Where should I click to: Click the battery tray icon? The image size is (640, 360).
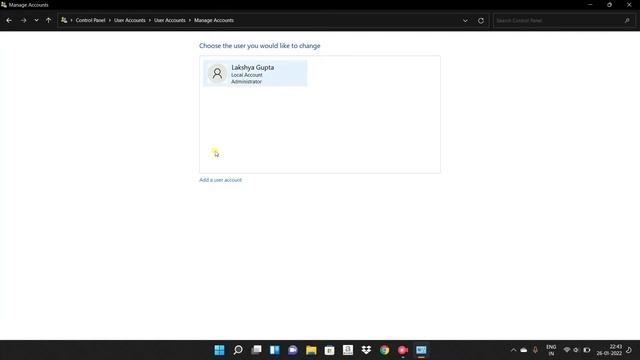(587, 350)
